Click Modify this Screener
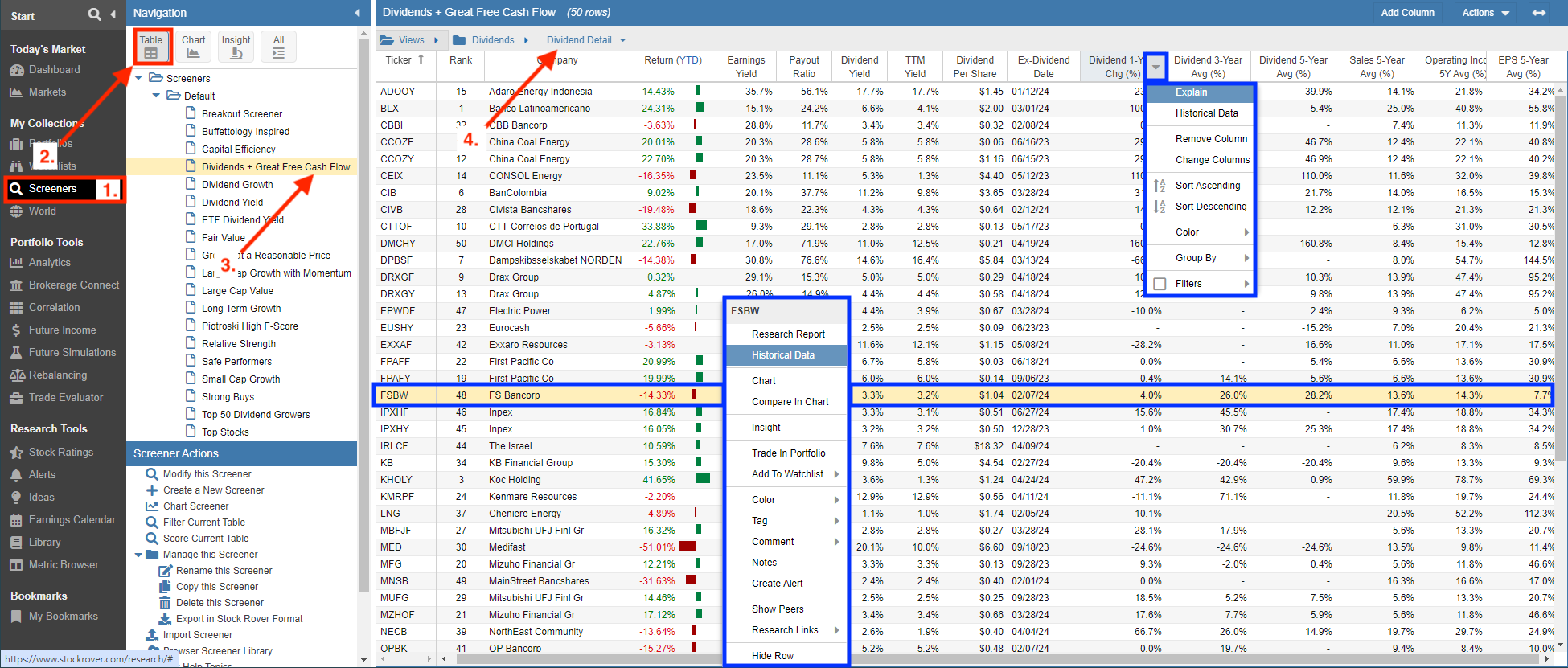This screenshot has height=668, width=1568. click(207, 474)
